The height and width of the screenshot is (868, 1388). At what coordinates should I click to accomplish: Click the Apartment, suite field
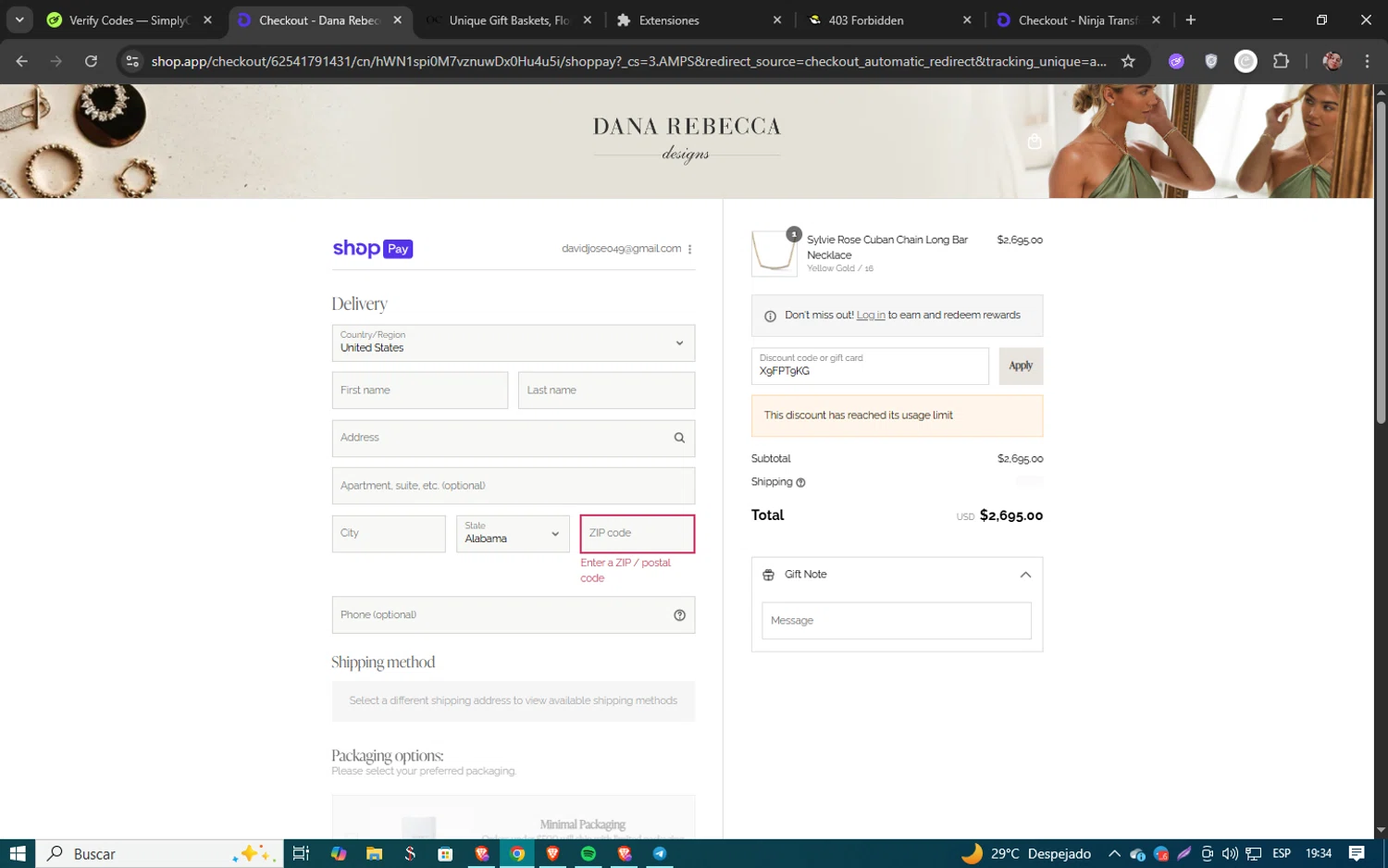tap(514, 486)
